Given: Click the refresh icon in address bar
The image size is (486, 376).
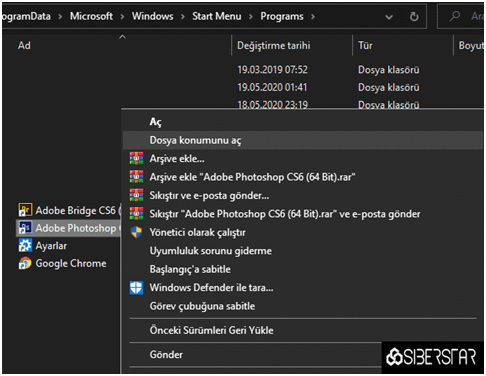Looking at the screenshot, I should (414, 16).
